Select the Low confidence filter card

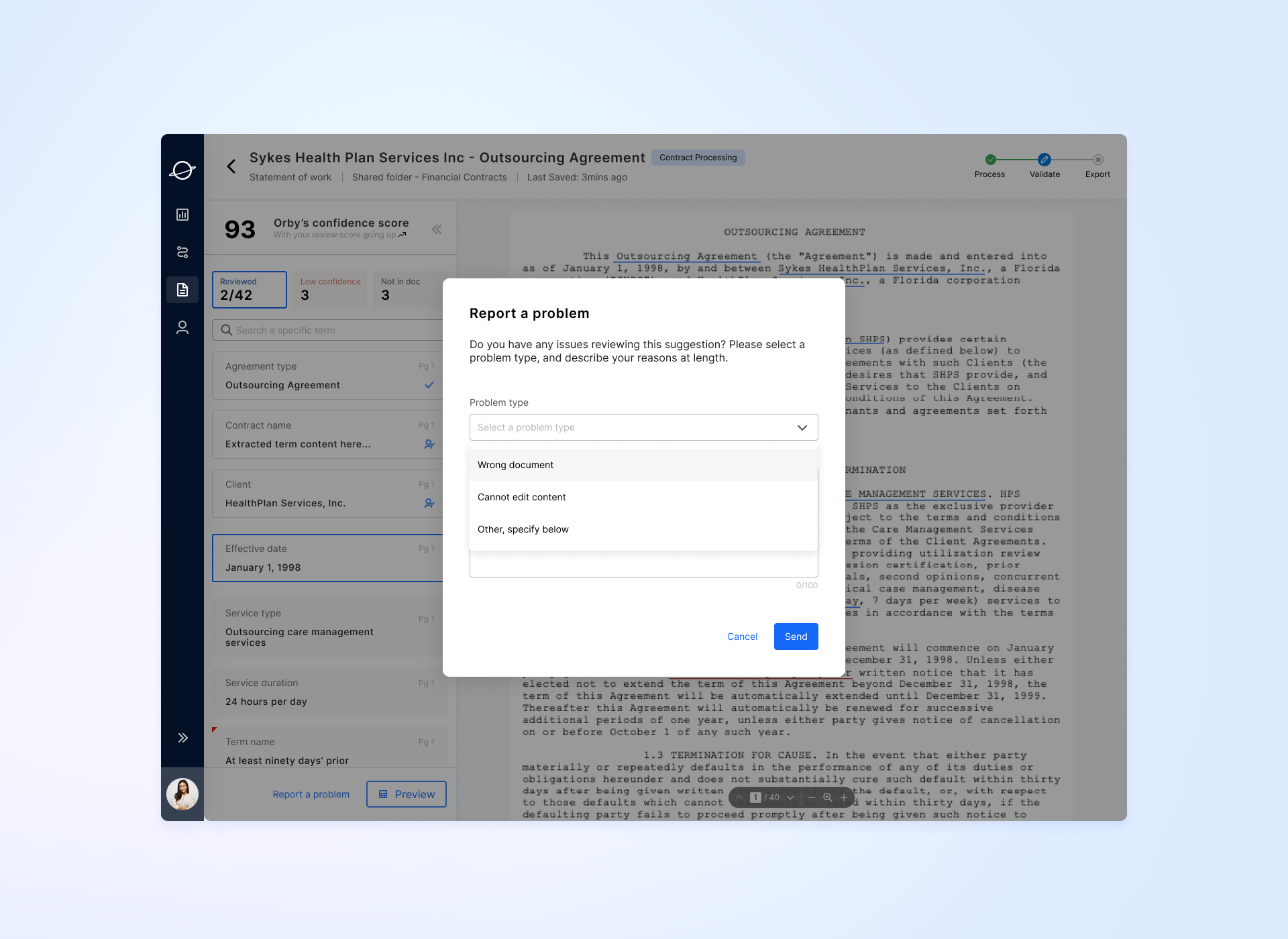330,290
